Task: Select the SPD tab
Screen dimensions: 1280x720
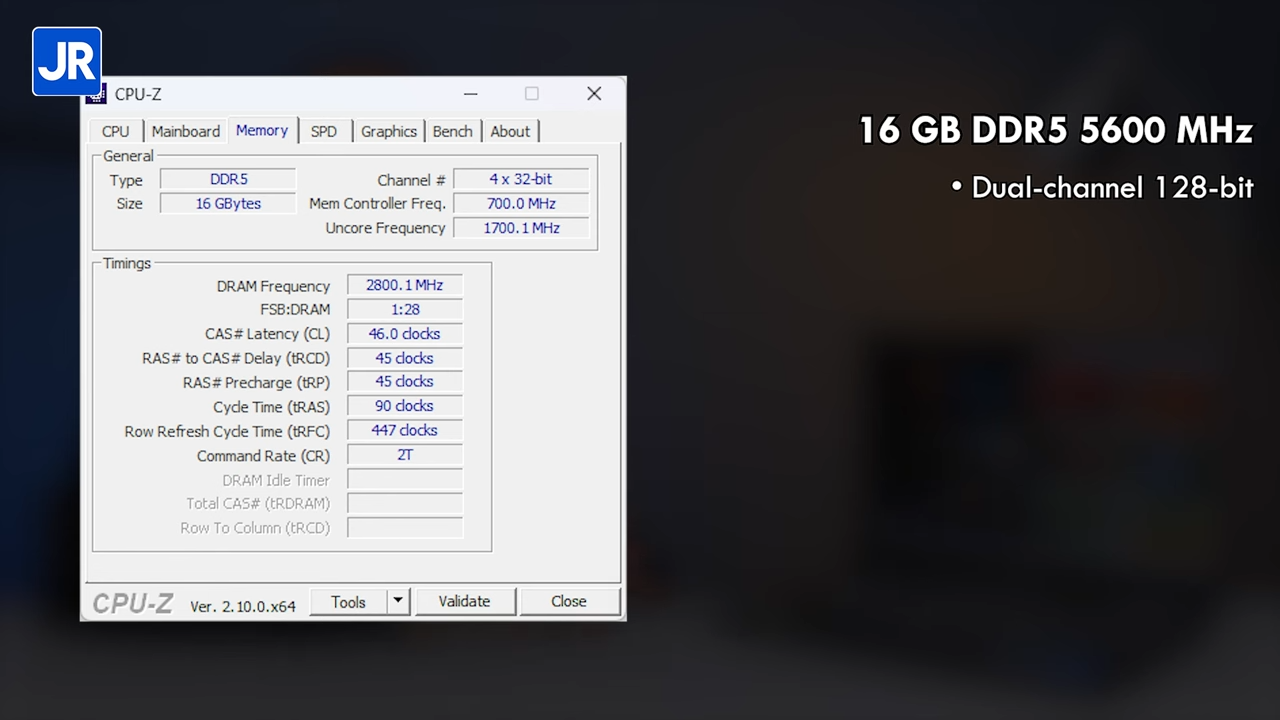Action: click(x=323, y=131)
